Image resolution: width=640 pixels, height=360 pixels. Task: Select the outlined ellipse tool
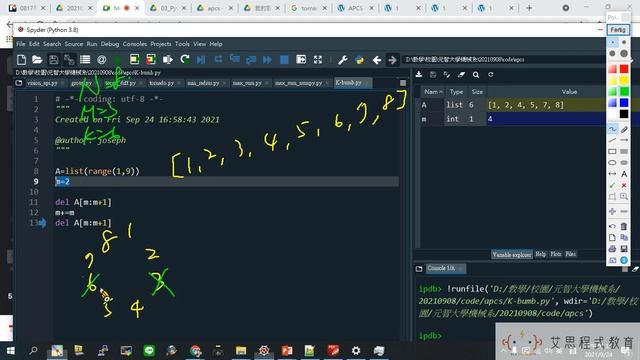(612, 162)
